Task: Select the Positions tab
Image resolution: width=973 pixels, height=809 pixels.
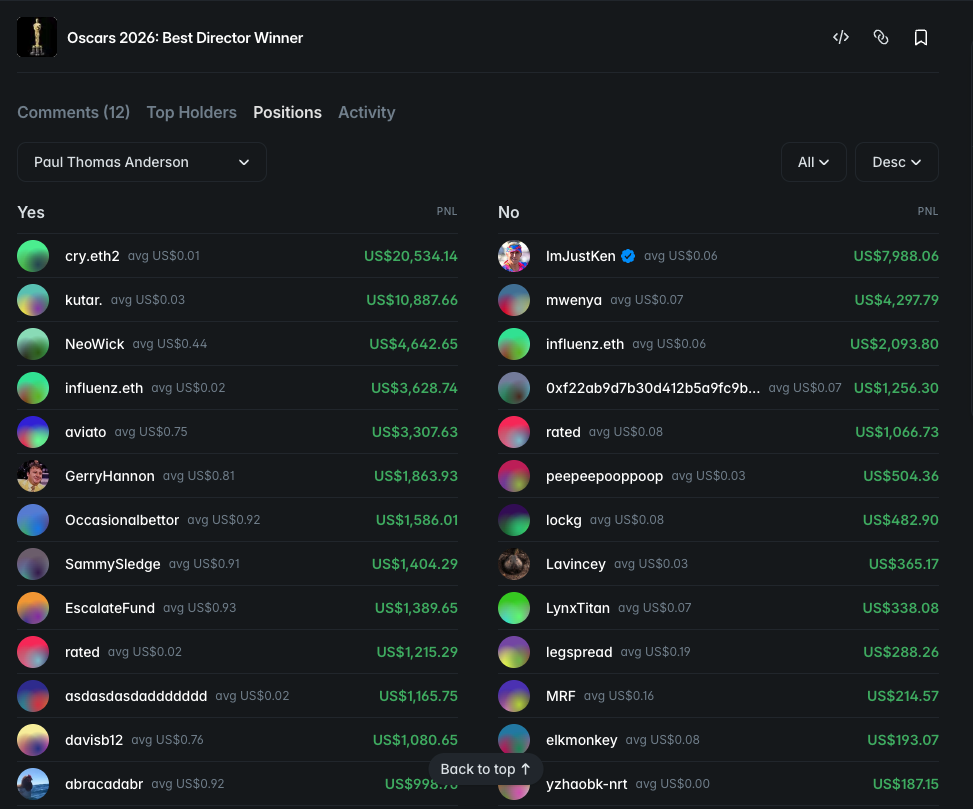Action: (x=287, y=112)
